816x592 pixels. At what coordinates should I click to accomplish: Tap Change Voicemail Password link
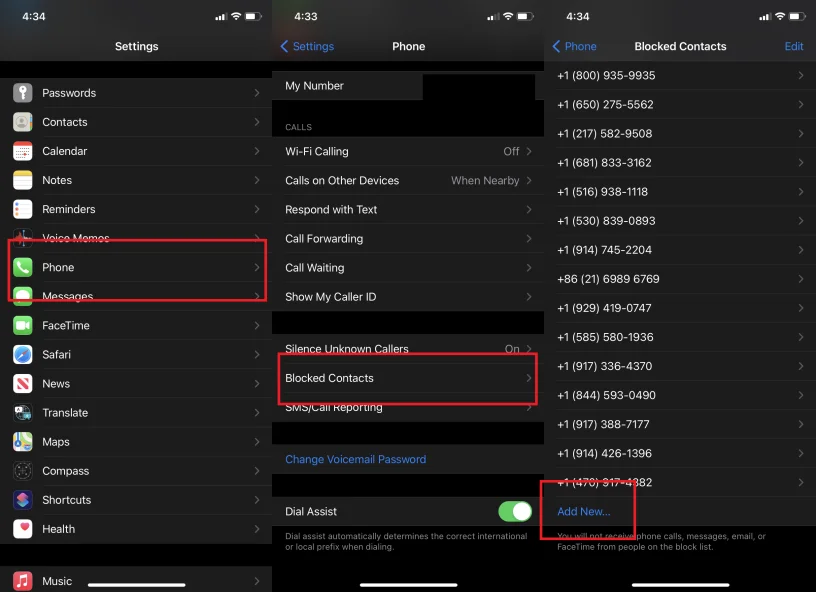tap(355, 460)
